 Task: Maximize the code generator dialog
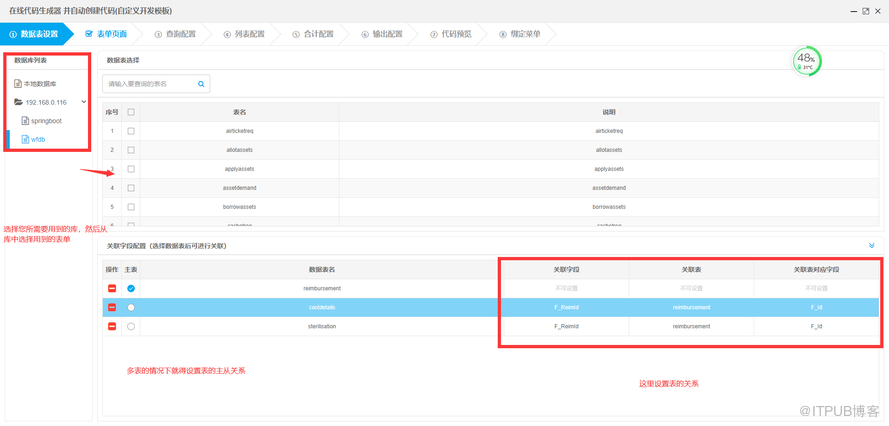[x=864, y=11]
